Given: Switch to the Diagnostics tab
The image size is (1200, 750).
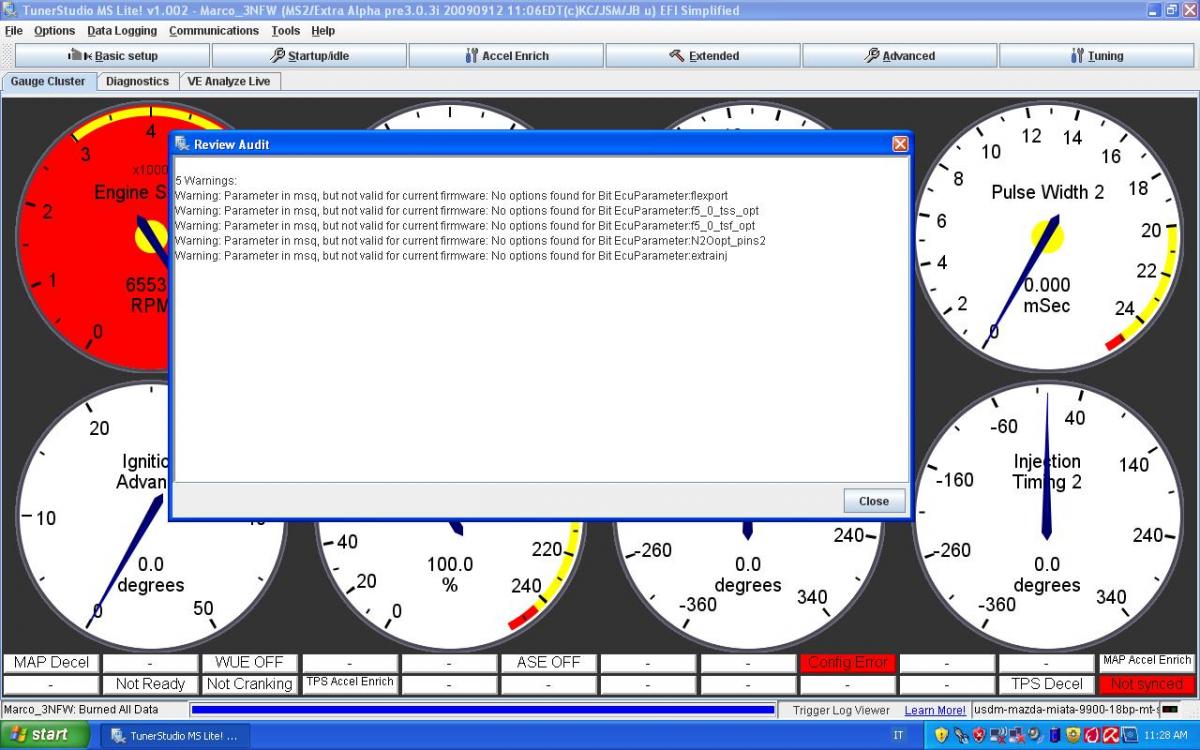Looking at the screenshot, I should pyautogui.click(x=137, y=81).
